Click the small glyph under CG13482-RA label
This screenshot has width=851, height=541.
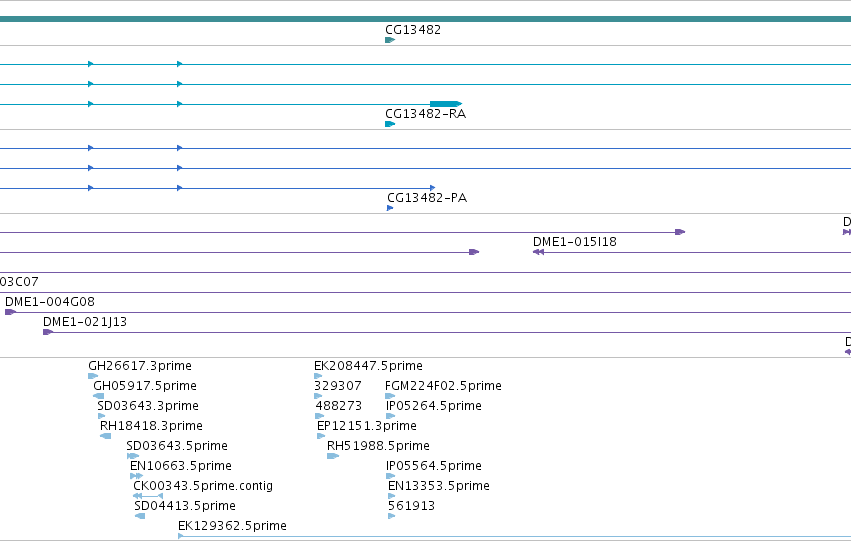coord(390,124)
